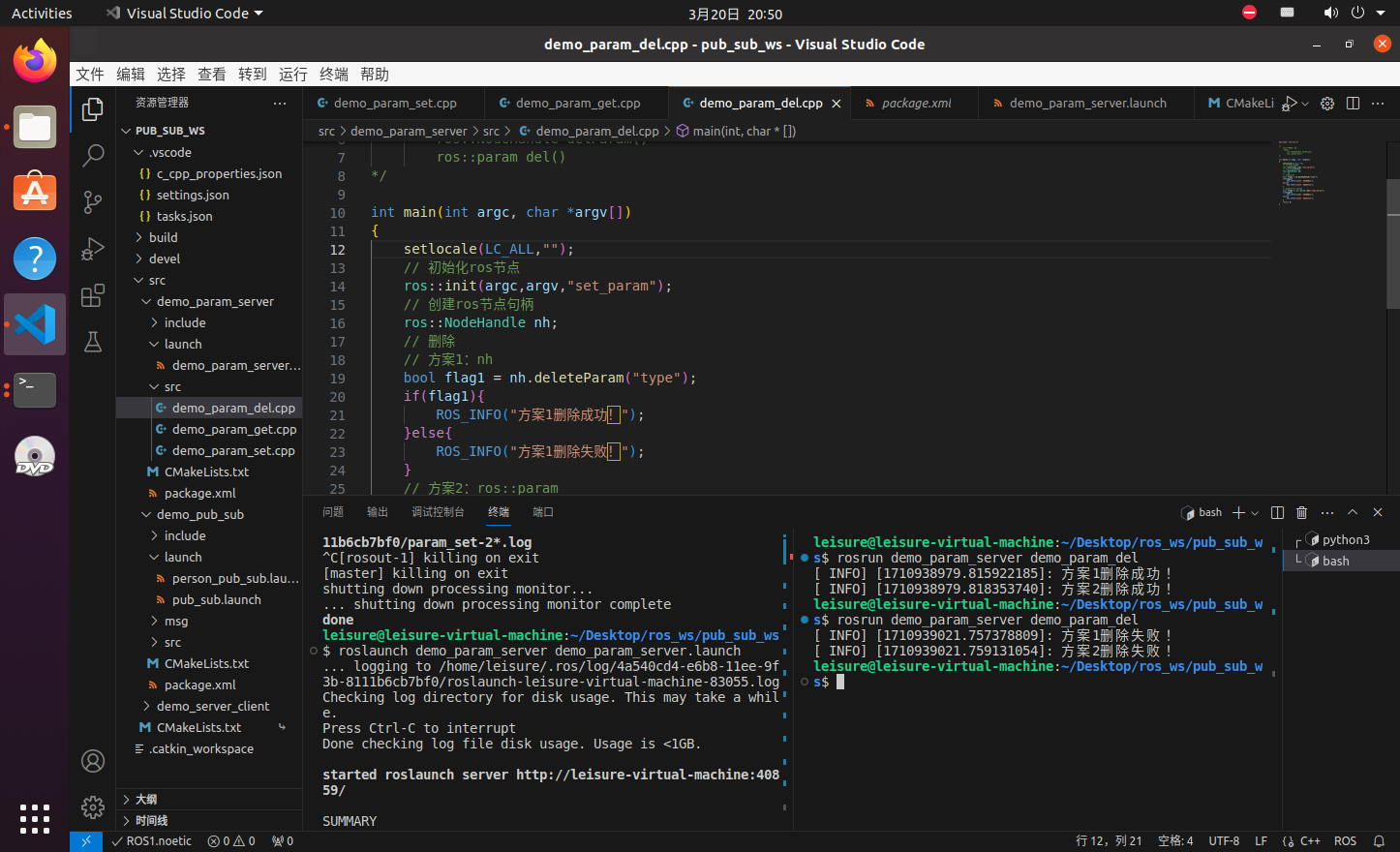This screenshot has height=852, width=1400.
Task: Open the run button dropdown arrow
Action: pos(1305,104)
